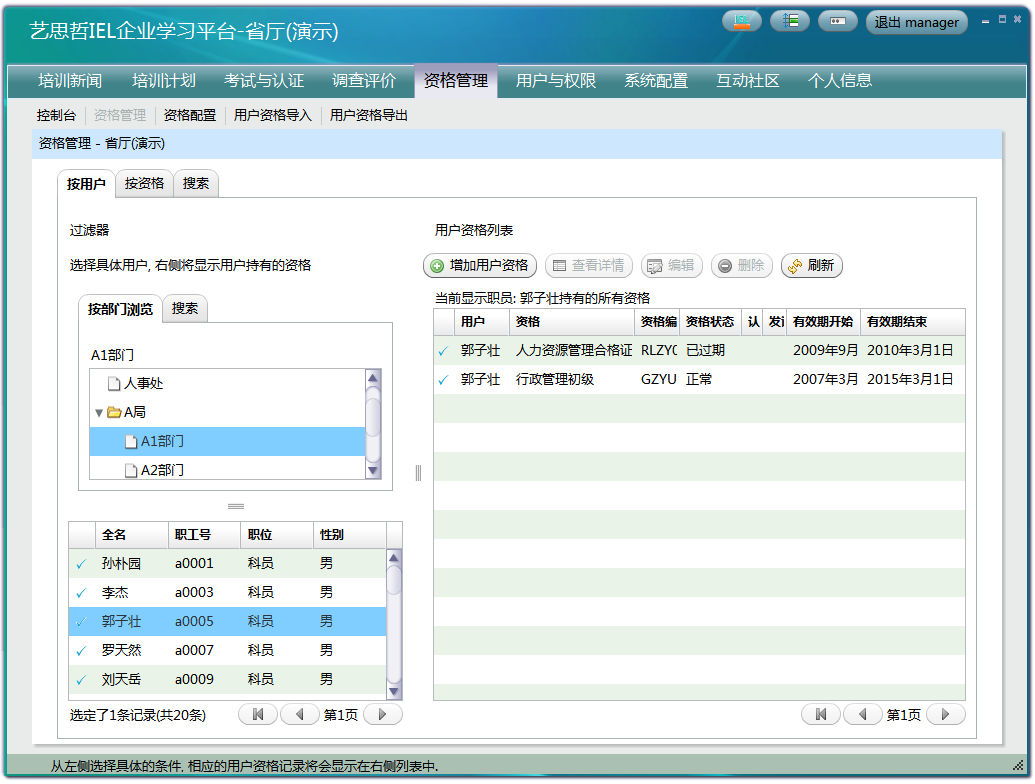
Task: Sort user list by 性别 column
Action: point(349,535)
